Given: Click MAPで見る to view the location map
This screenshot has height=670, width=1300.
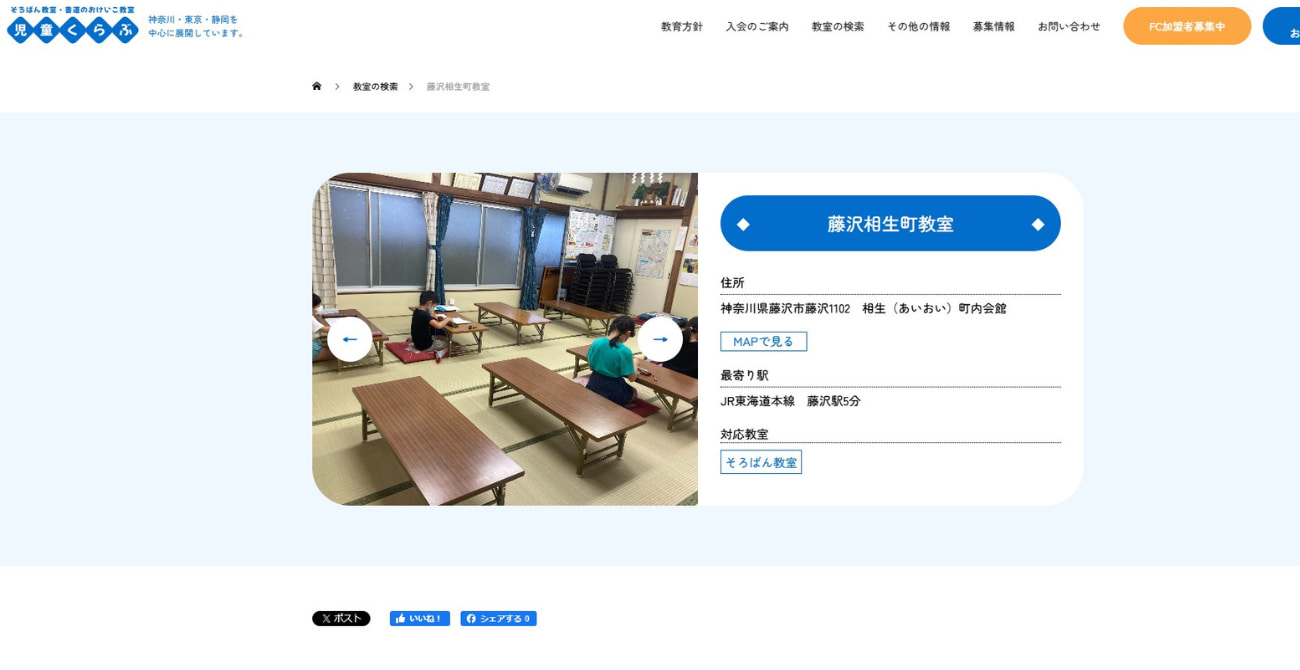Looking at the screenshot, I should tap(763, 340).
